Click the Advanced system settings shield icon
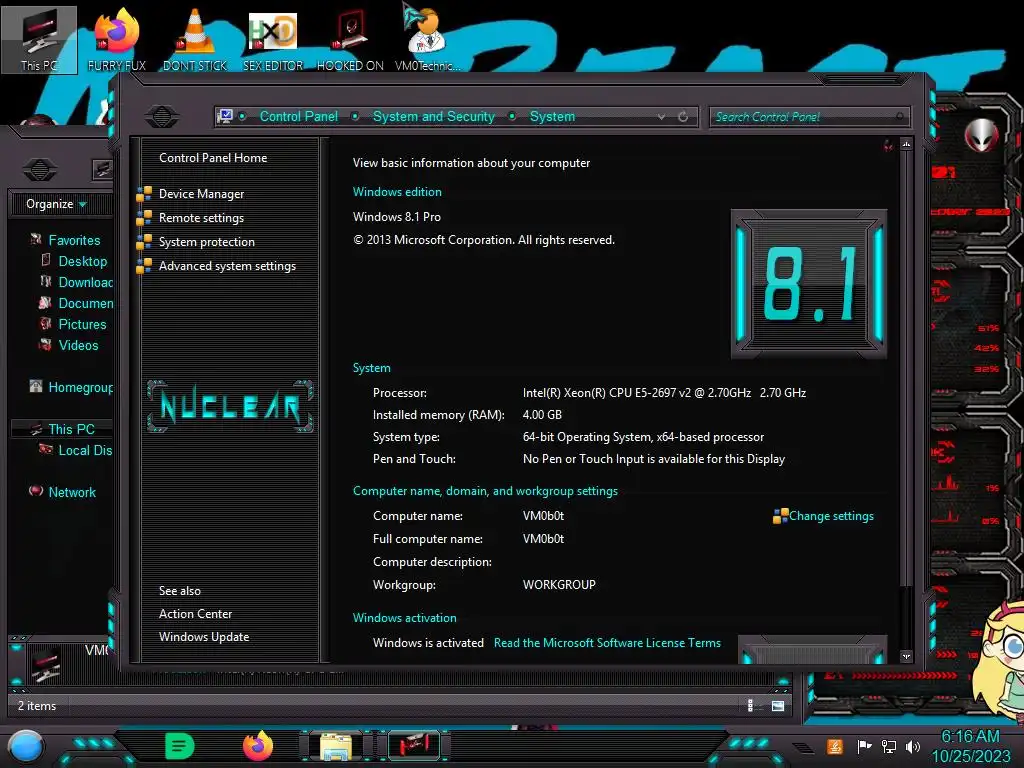 click(x=144, y=266)
